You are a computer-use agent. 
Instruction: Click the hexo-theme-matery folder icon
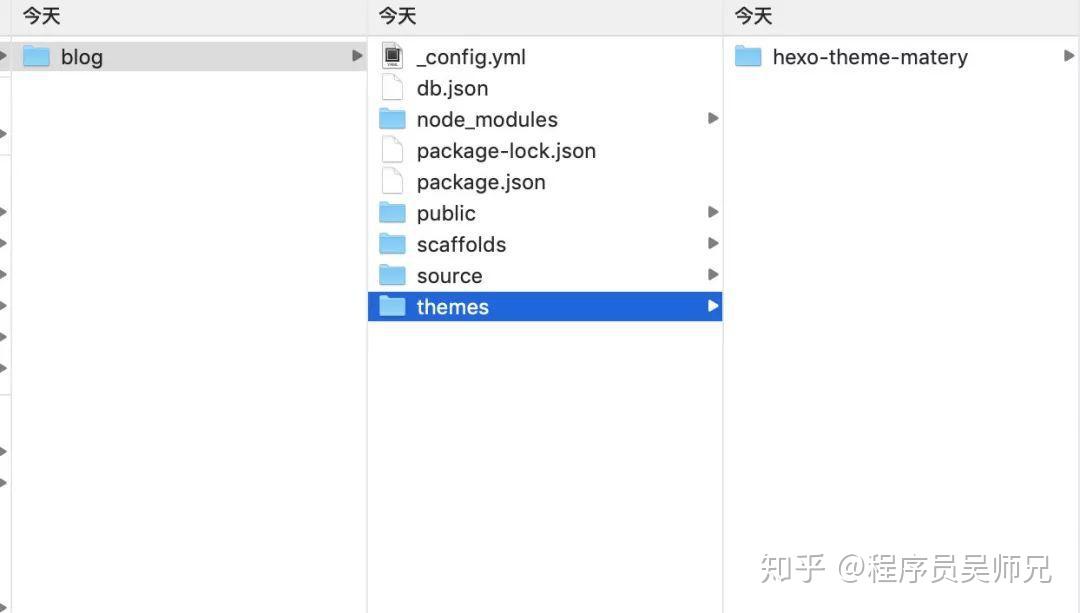pos(748,57)
